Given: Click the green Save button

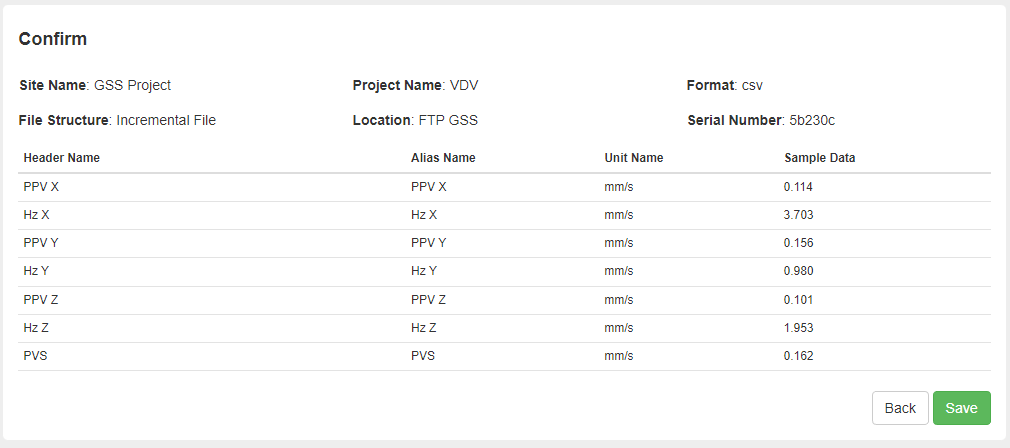Looking at the screenshot, I should 962,408.
